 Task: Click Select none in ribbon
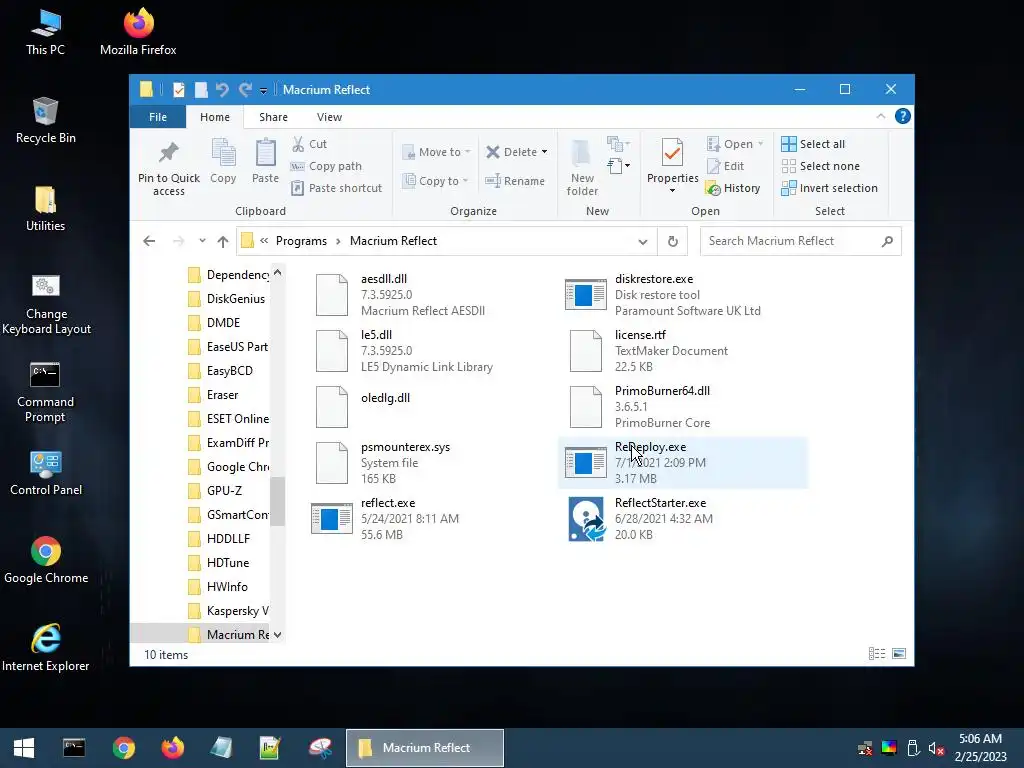(821, 166)
